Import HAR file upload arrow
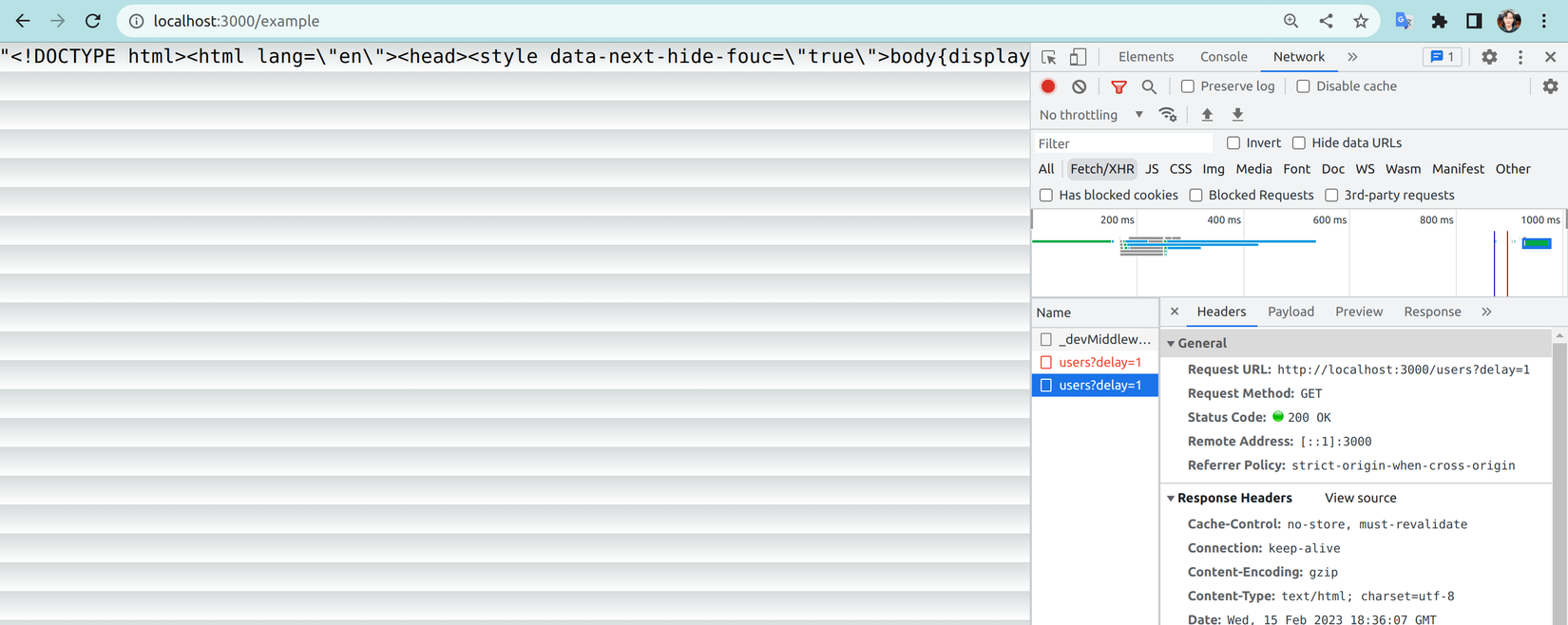Viewport: 1568px width, 625px height. tap(1207, 115)
